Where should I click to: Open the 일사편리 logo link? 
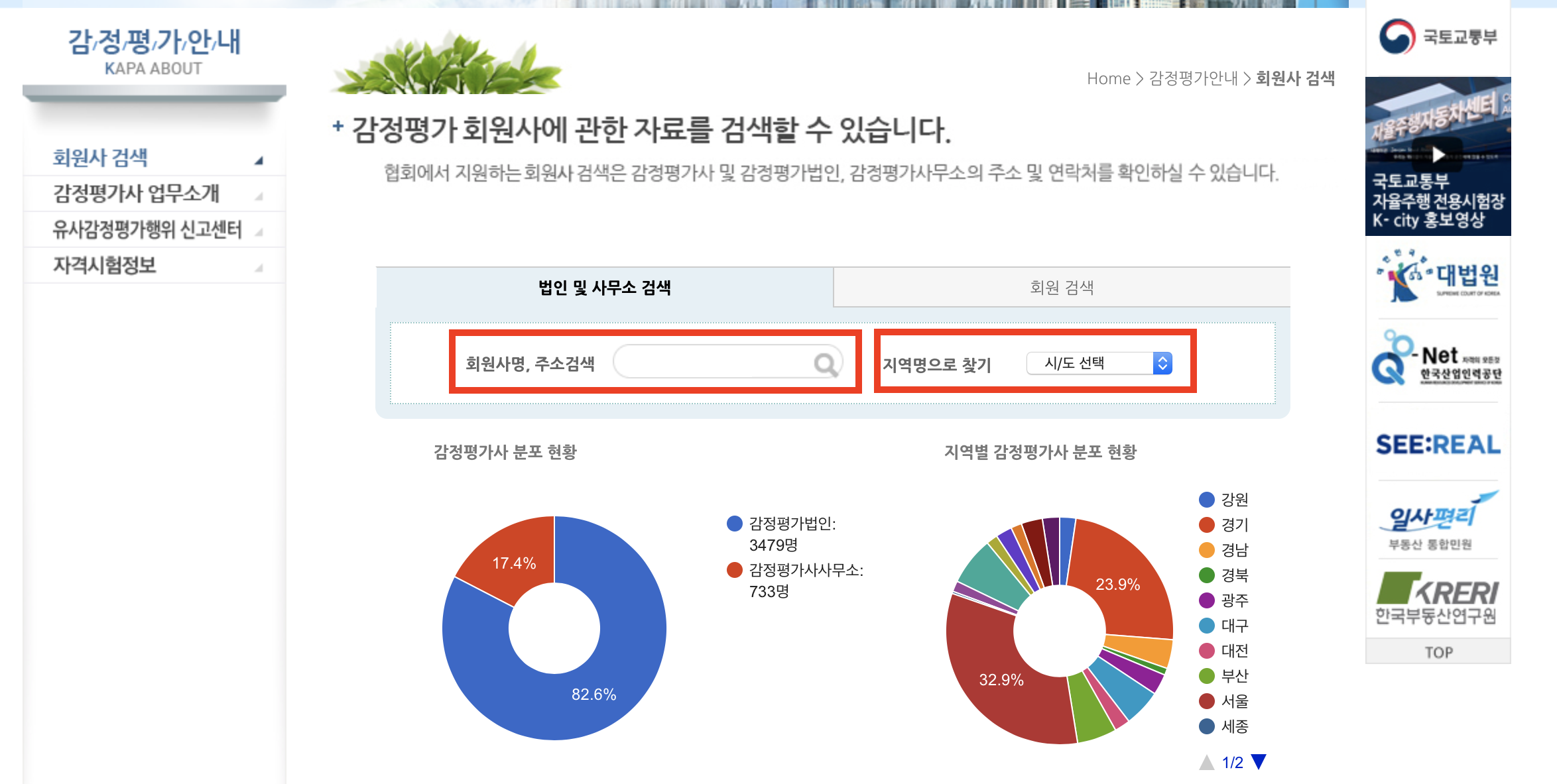(x=1438, y=521)
